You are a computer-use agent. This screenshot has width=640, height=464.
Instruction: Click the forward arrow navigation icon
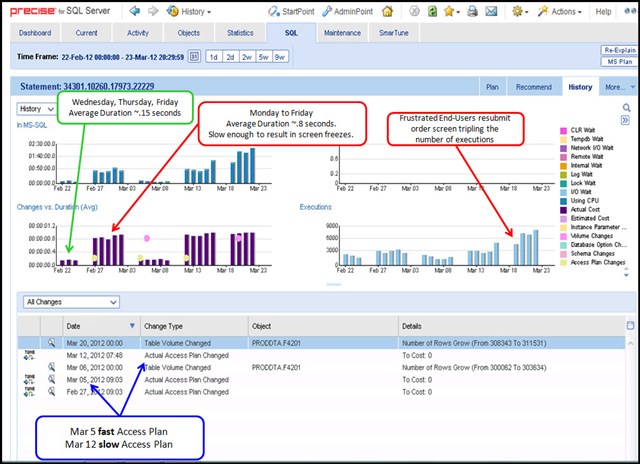[153, 11]
